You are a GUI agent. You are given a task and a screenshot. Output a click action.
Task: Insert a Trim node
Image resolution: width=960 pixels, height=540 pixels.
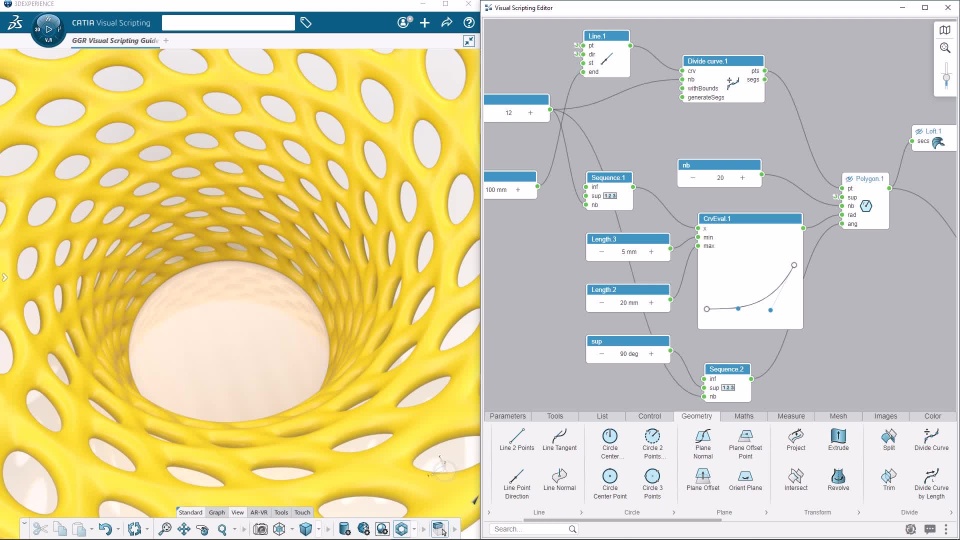pos(889,480)
